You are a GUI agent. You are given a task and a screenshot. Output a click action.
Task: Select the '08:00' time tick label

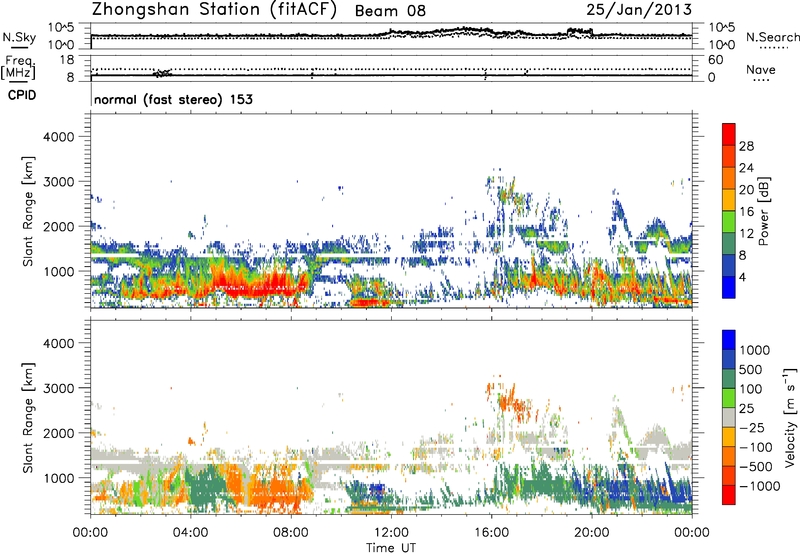[x=291, y=533]
